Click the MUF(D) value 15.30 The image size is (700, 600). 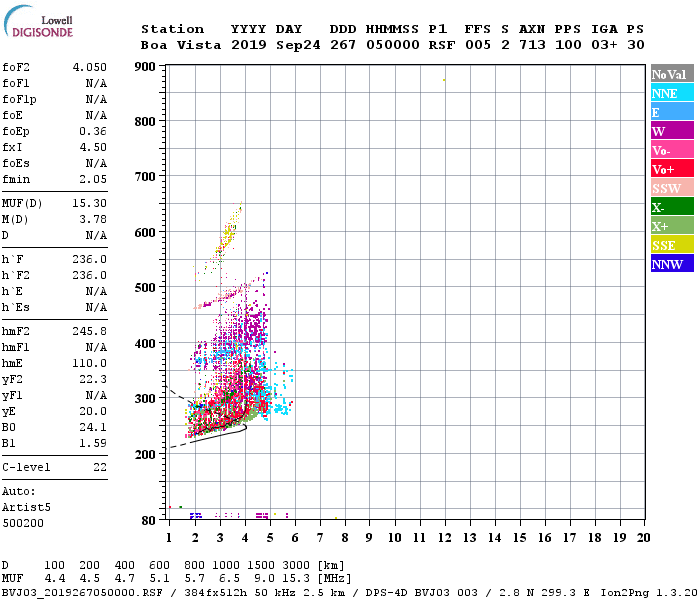(x=90, y=203)
